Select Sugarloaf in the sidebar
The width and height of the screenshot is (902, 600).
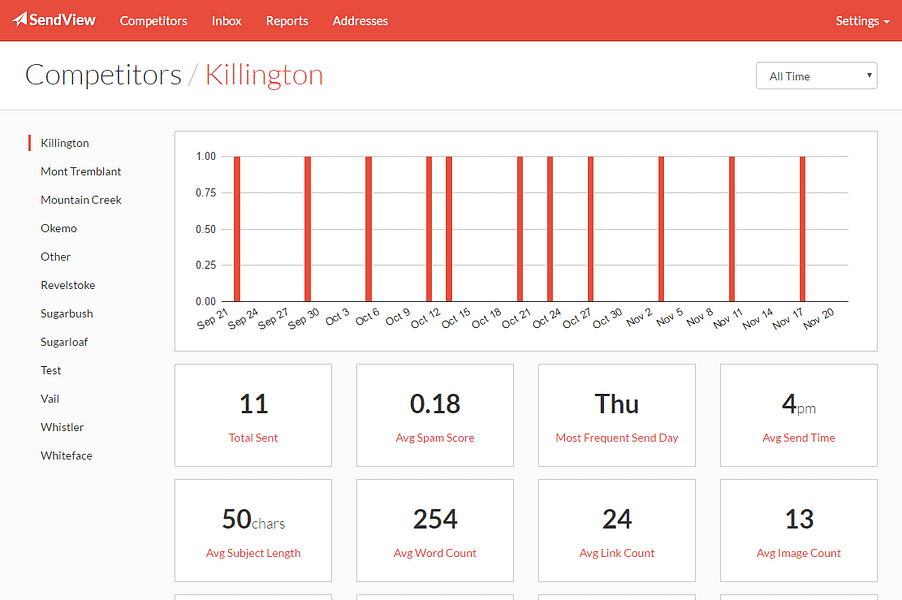pos(64,342)
